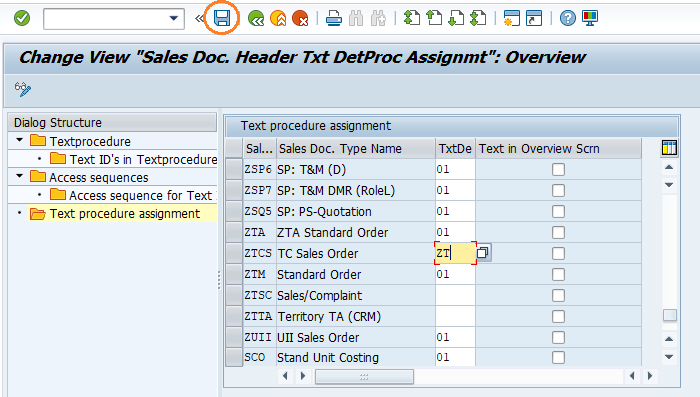Click the TxtDe column header
Screen dimensions: 700x397
455,149
